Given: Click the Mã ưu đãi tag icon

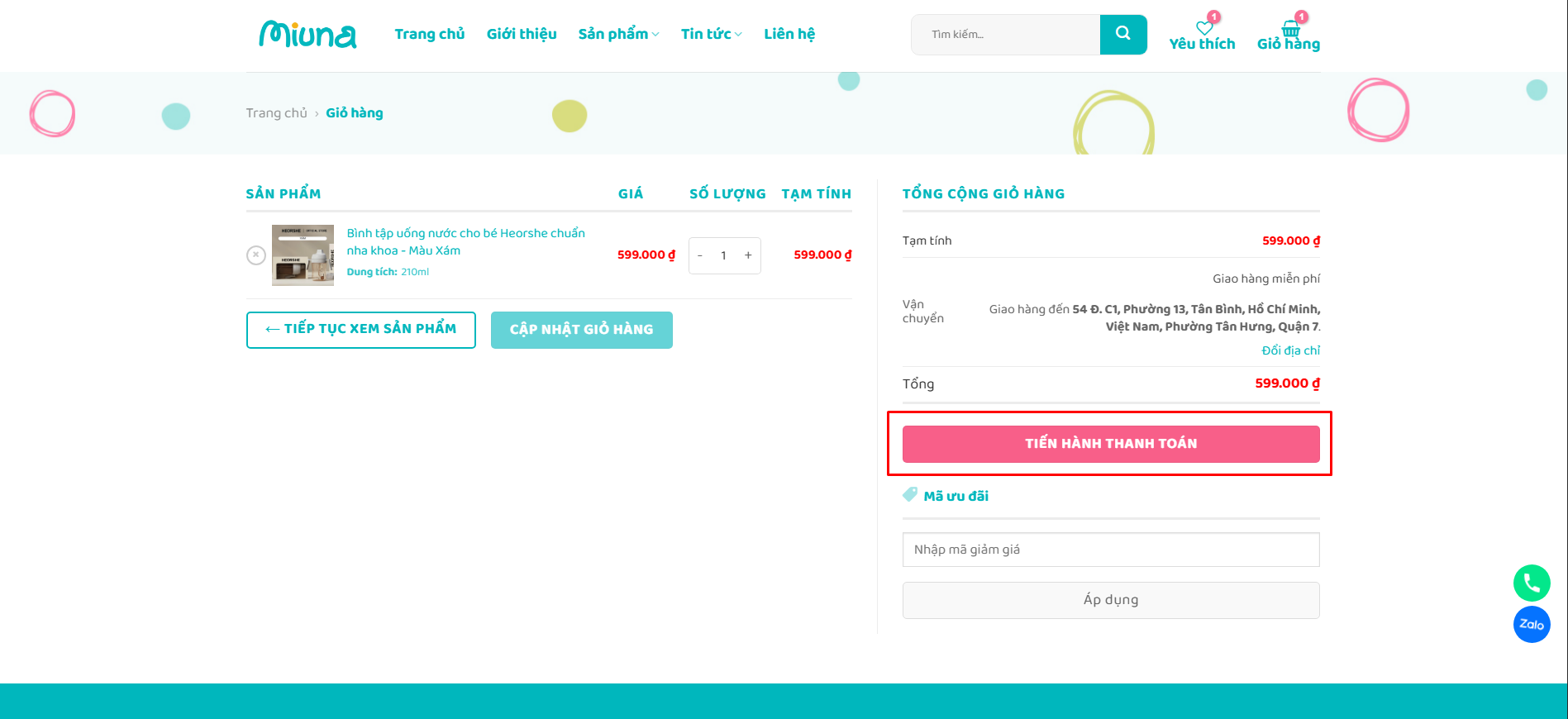Looking at the screenshot, I should [x=910, y=495].
